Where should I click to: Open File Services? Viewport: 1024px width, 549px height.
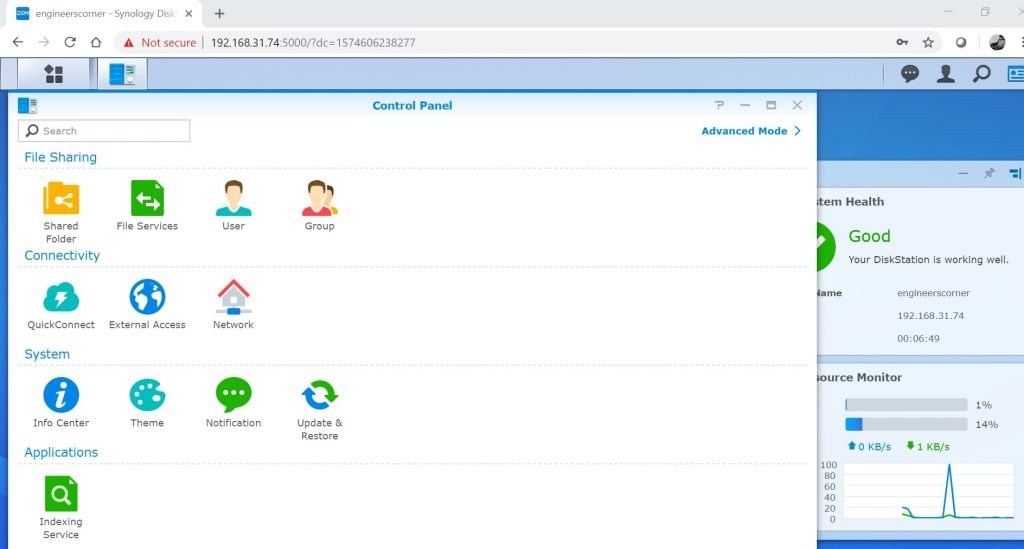click(147, 206)
